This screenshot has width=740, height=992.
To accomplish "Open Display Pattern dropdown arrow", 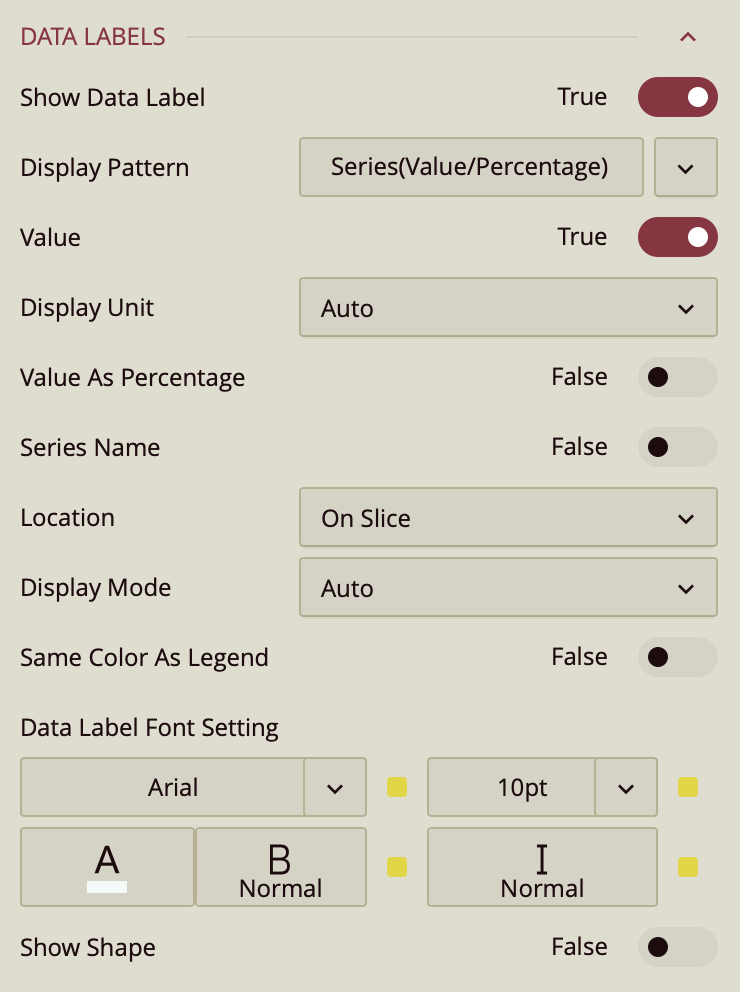I will coord(685,168).
